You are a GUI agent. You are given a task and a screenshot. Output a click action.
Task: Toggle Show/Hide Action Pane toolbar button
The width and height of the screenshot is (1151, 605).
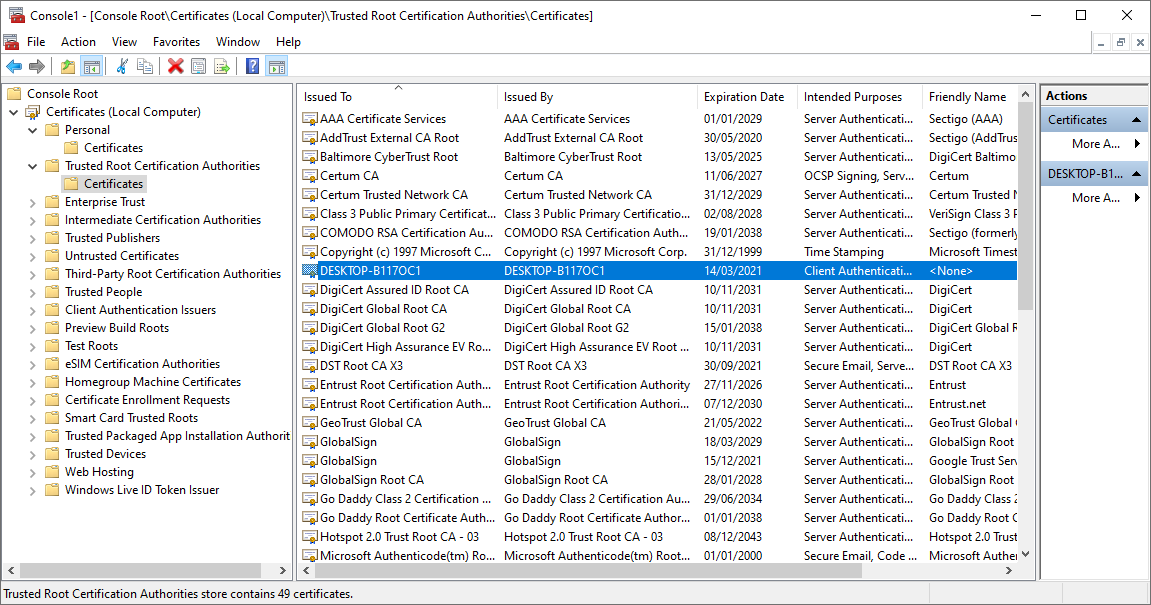pyautogui.click(x=277, y=67)
